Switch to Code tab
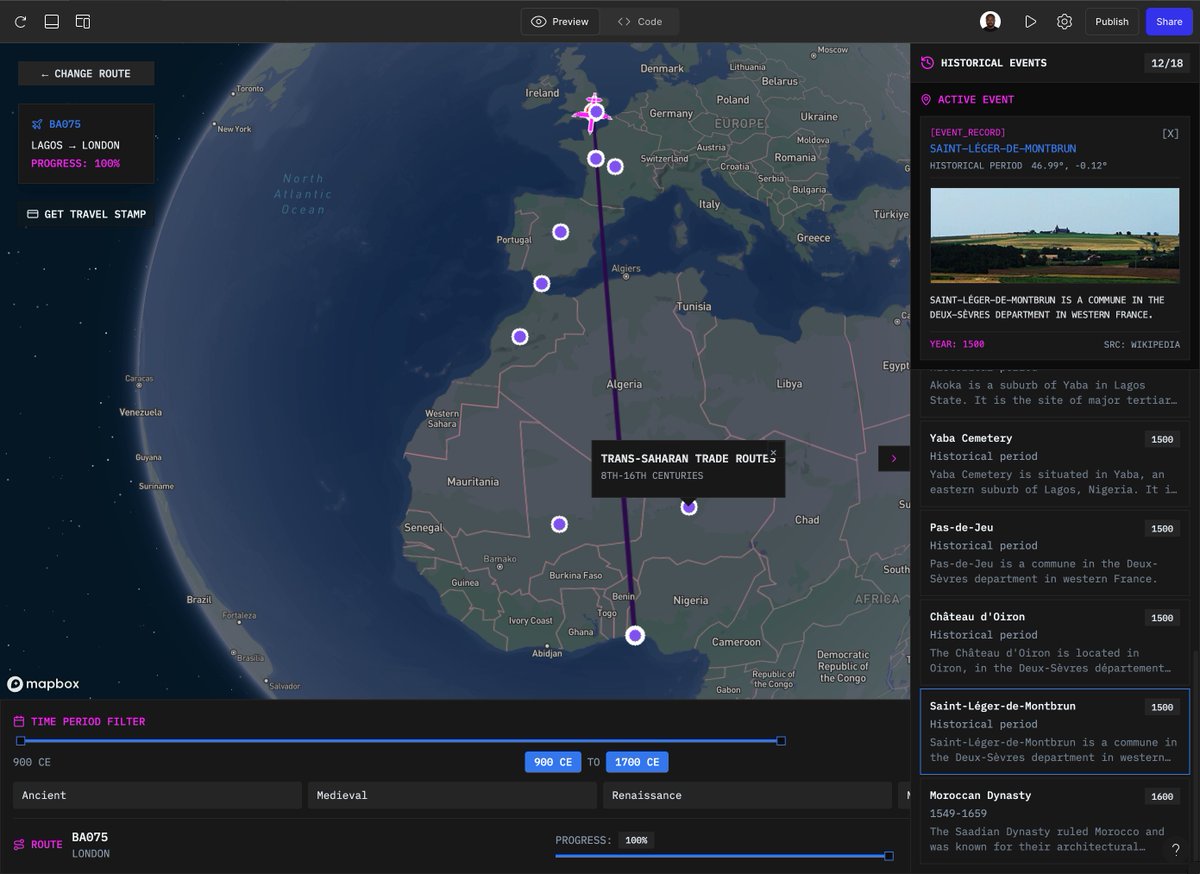 click(640, 21)
